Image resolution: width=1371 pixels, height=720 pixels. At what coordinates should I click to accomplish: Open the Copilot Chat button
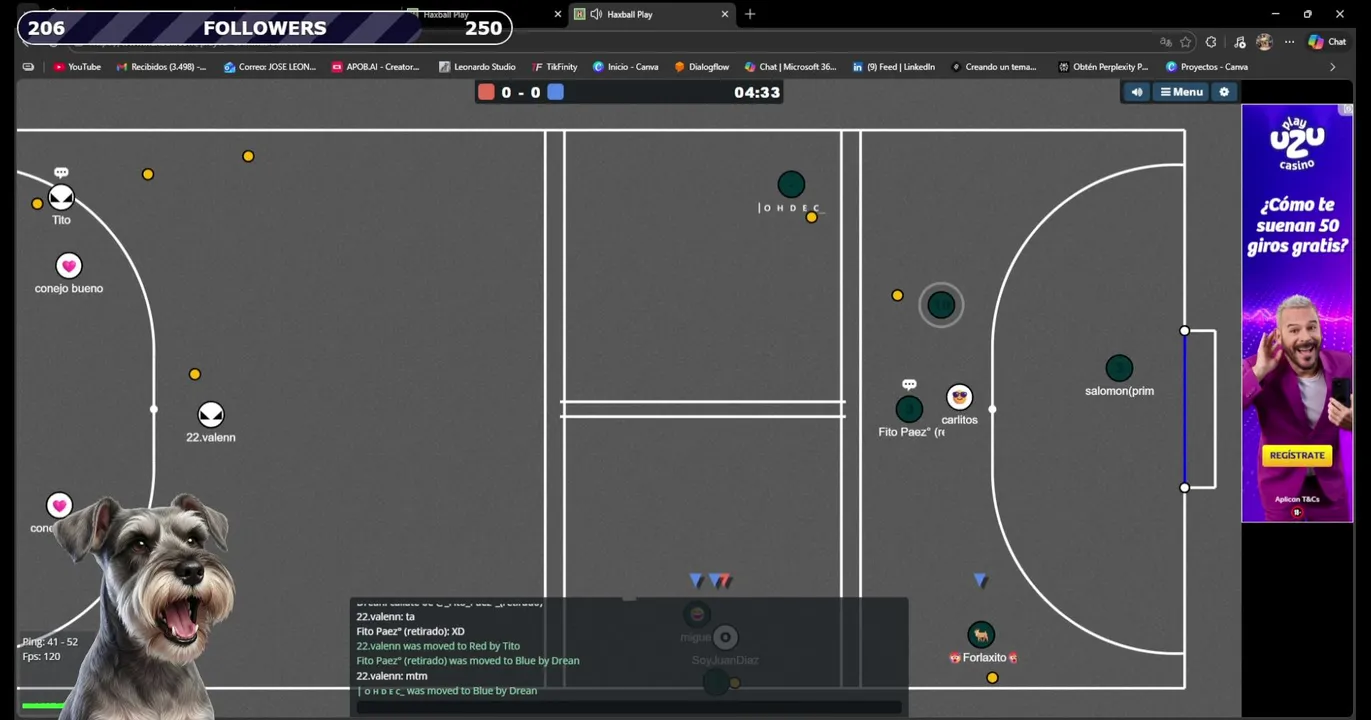point(1327,42)
